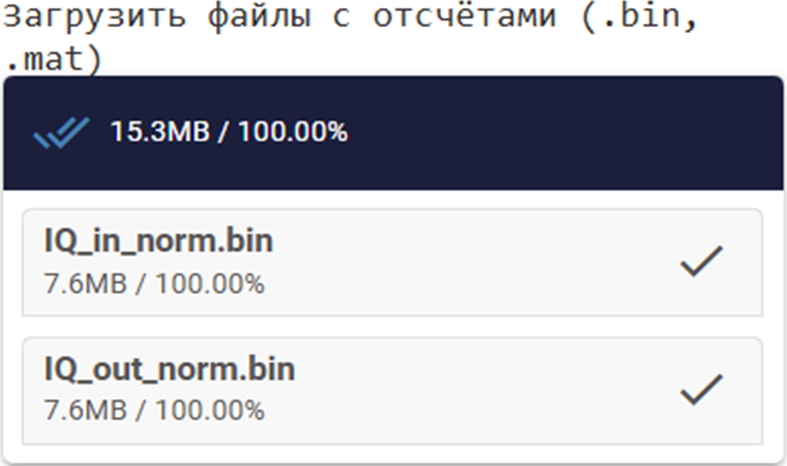The image size is (787, 466).
Task: Click the 15.3MB size in the header
Action: pyautogui.click(x=160, y=132)
